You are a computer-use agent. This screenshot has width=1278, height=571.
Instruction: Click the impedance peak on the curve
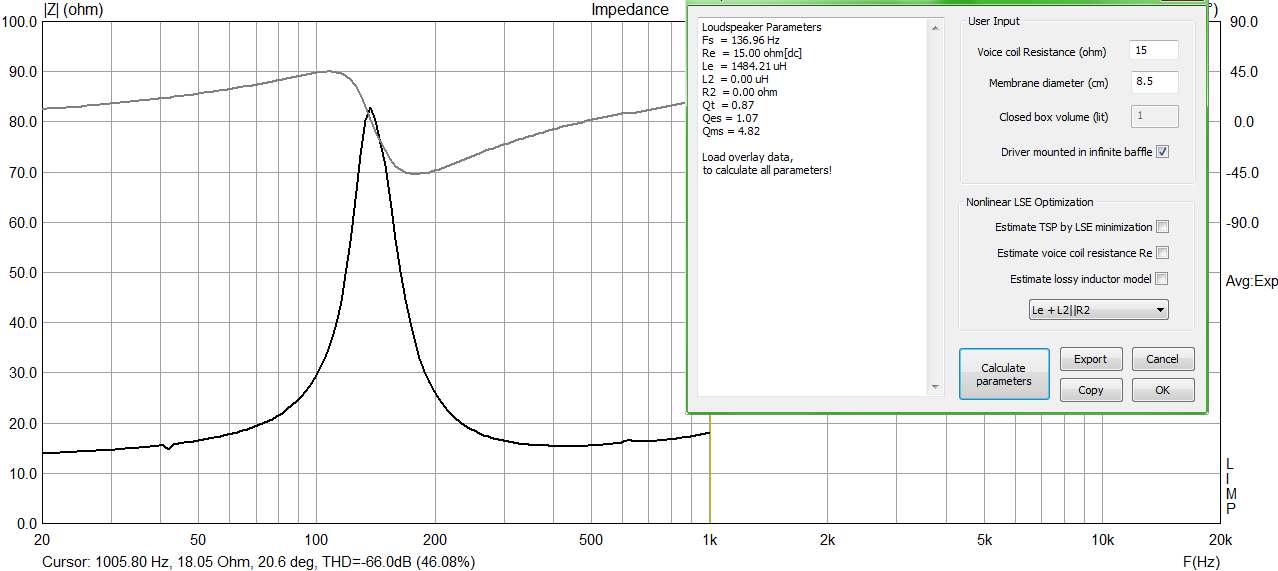370,108
